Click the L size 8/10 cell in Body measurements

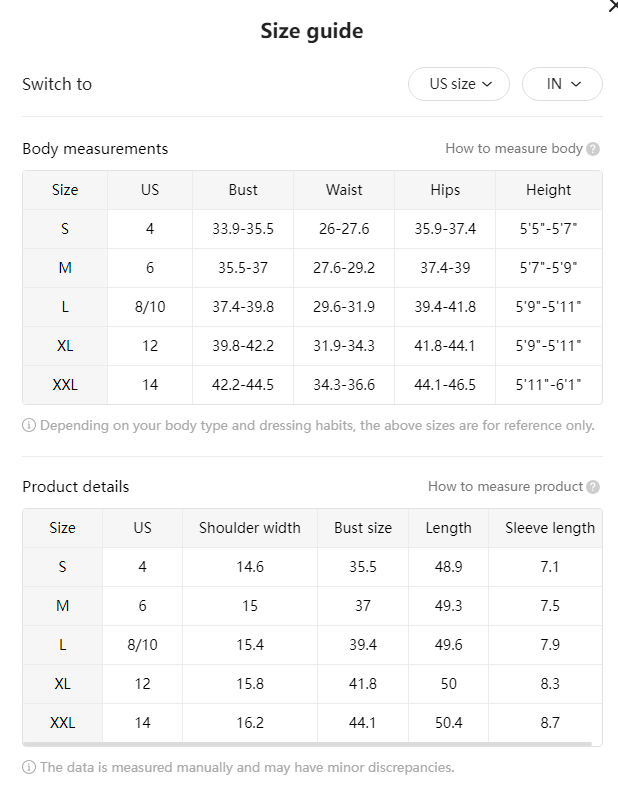click(x=150, y=307)
